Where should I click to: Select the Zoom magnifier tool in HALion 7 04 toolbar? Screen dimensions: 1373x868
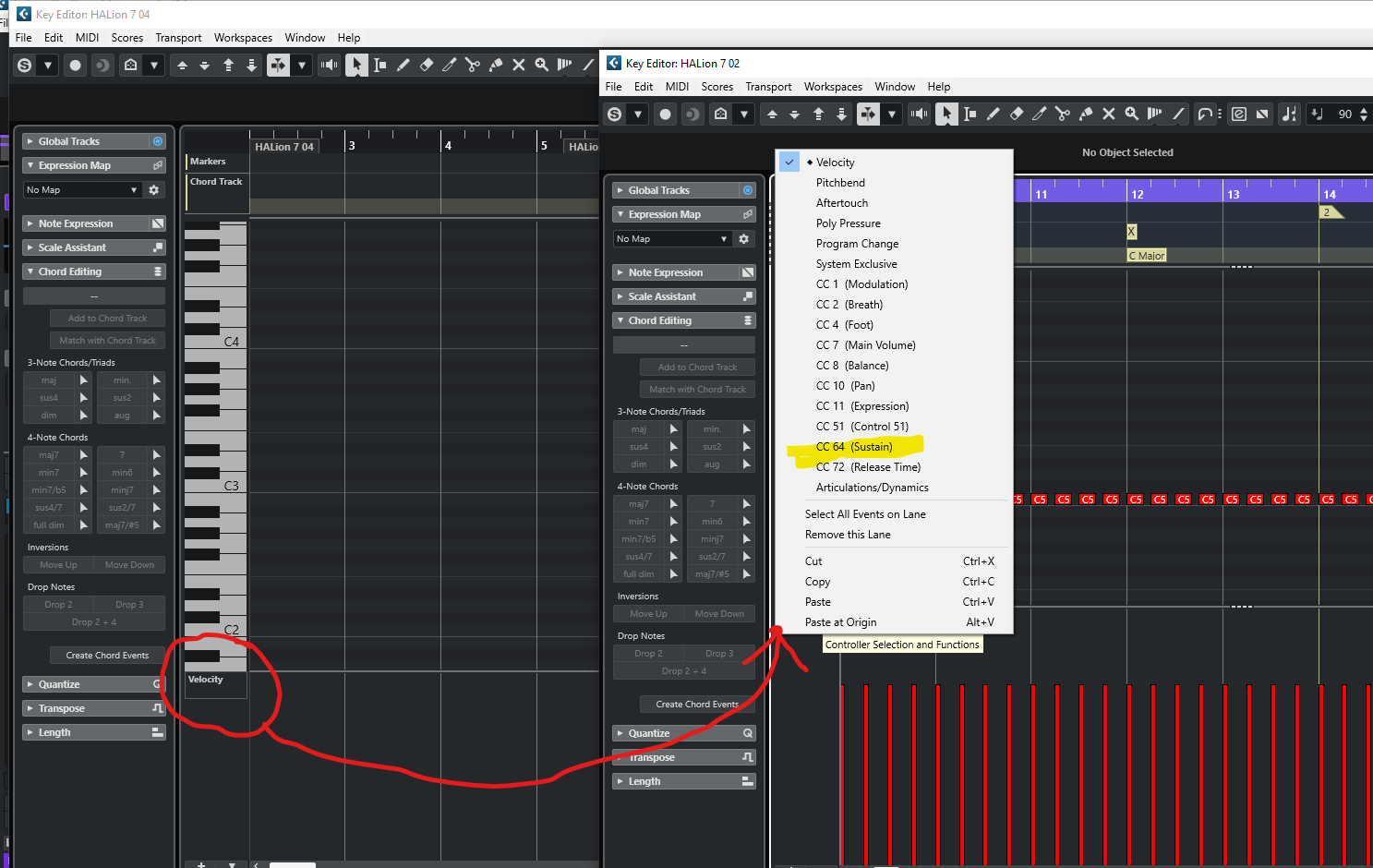[x=541, y=65]
